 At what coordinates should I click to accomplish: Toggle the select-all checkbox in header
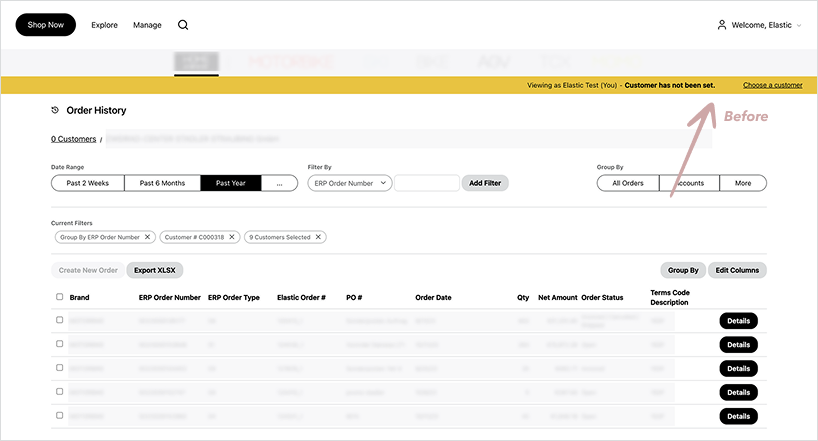point(59,297)
